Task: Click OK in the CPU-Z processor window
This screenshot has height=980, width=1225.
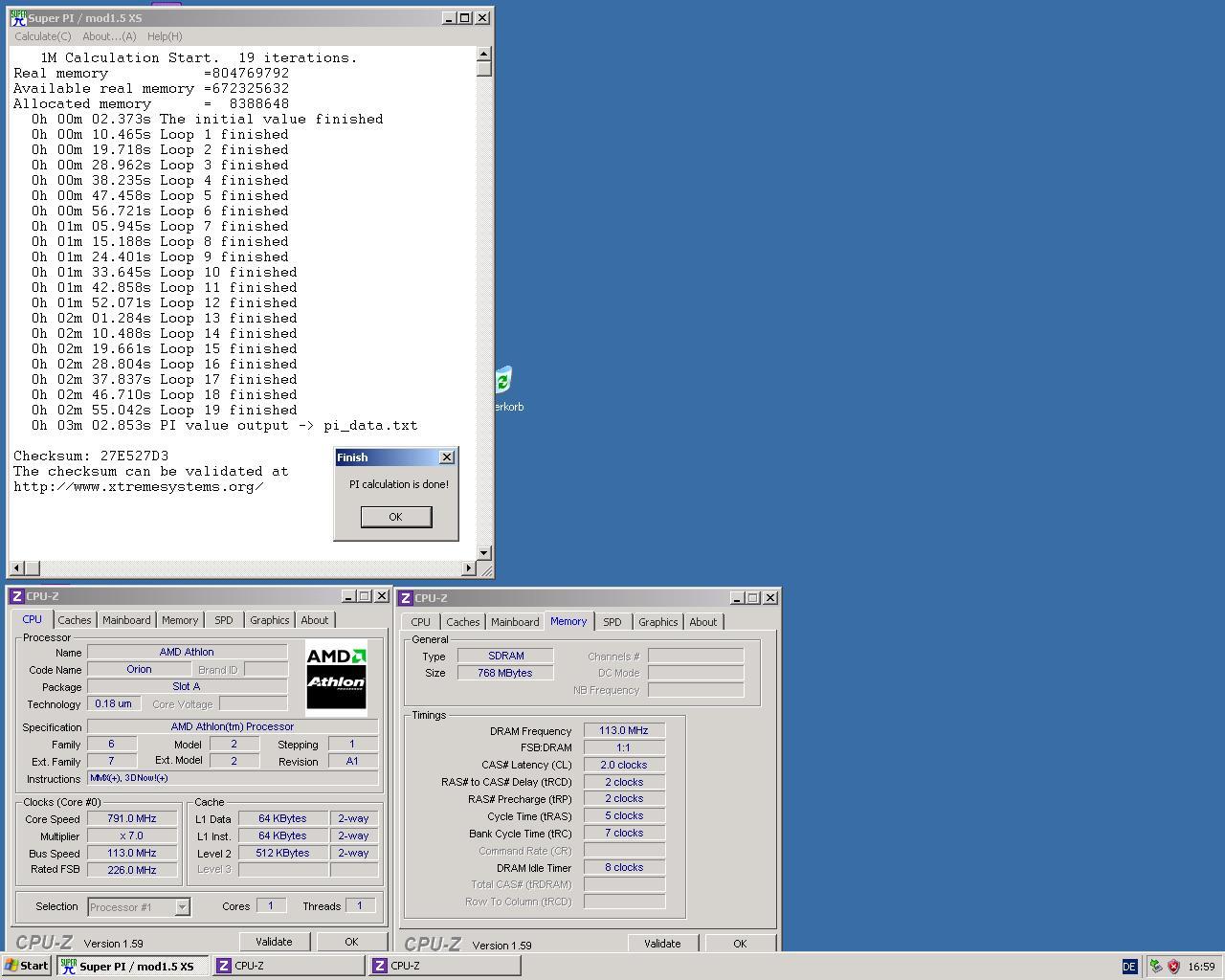Action: 351,942
